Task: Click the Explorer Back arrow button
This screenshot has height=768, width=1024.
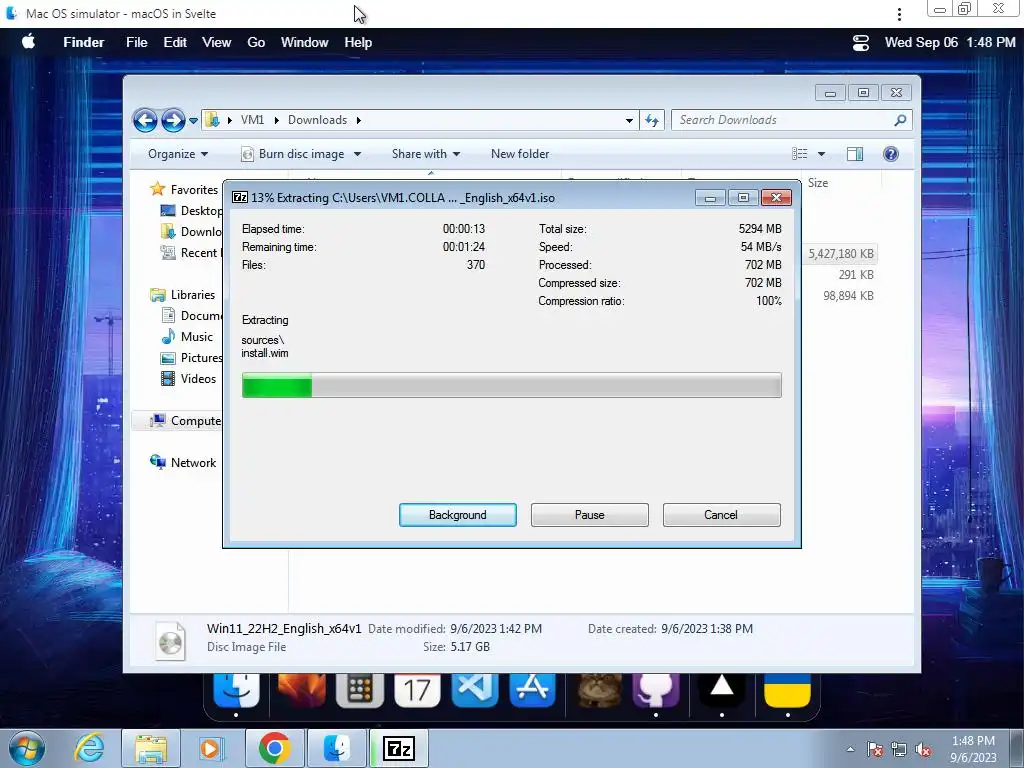Action: pyautogui.click(x=145, y=120)
